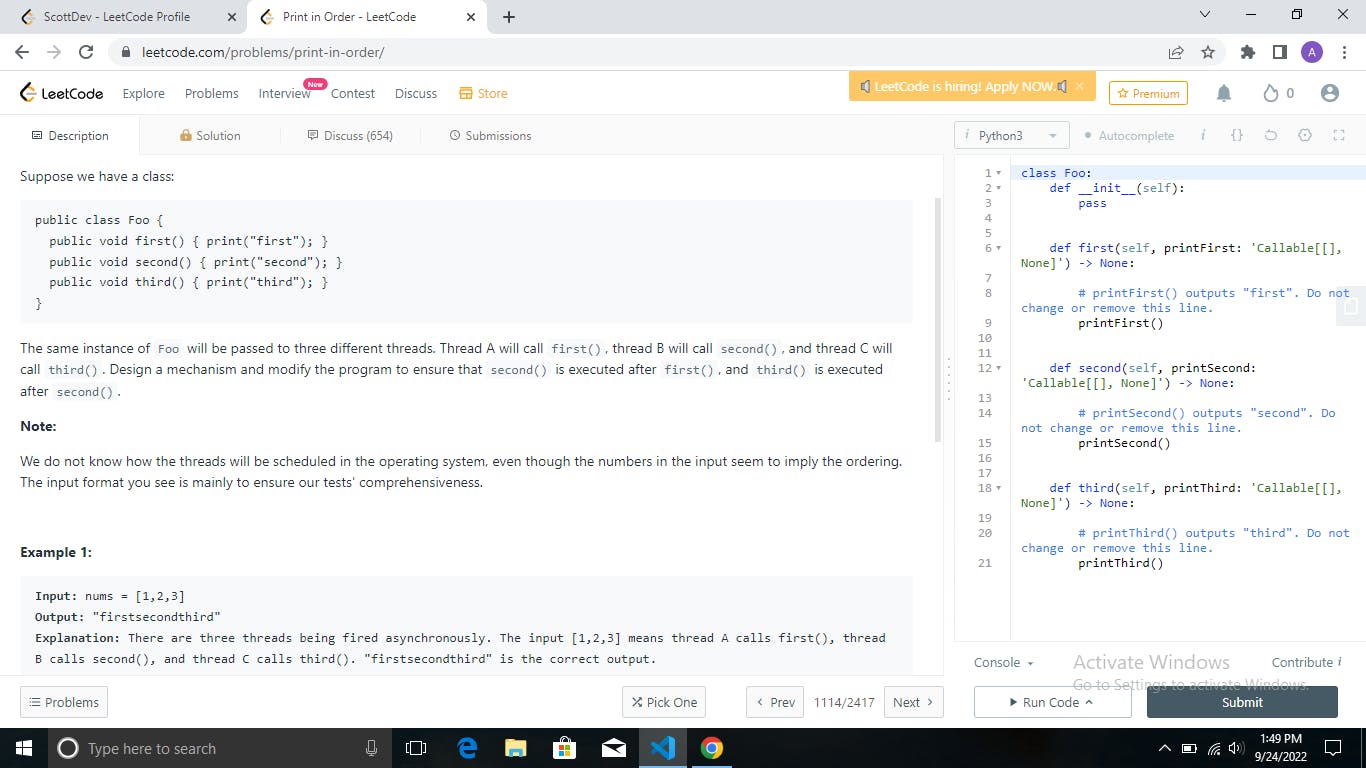Switch to Visual Studio Code in taskbar
This screenshot has height=768, width=1366.
pyautogui.click(x=663, y=748)
